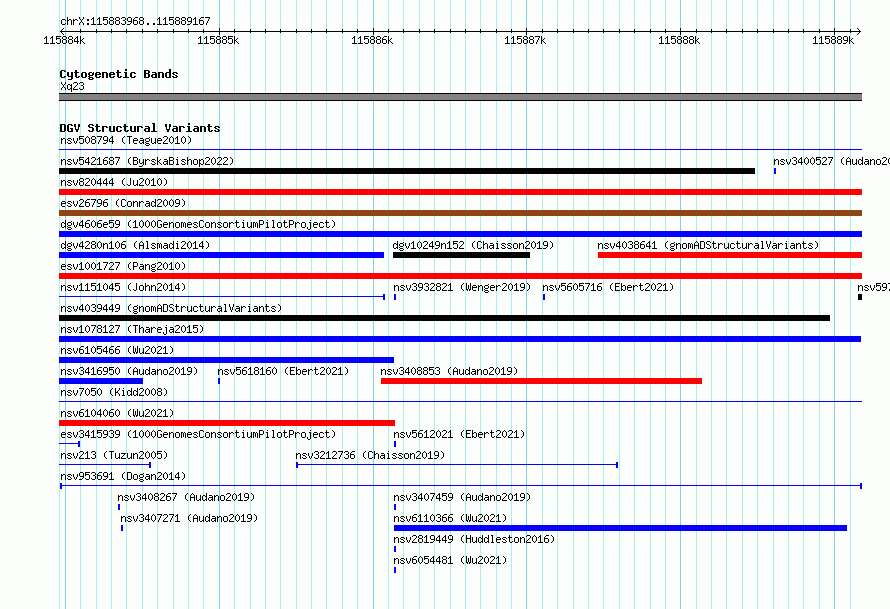Select the red nsv3408853 Audano2019 bar
This screenshot has height=609, width=890.
541,381
